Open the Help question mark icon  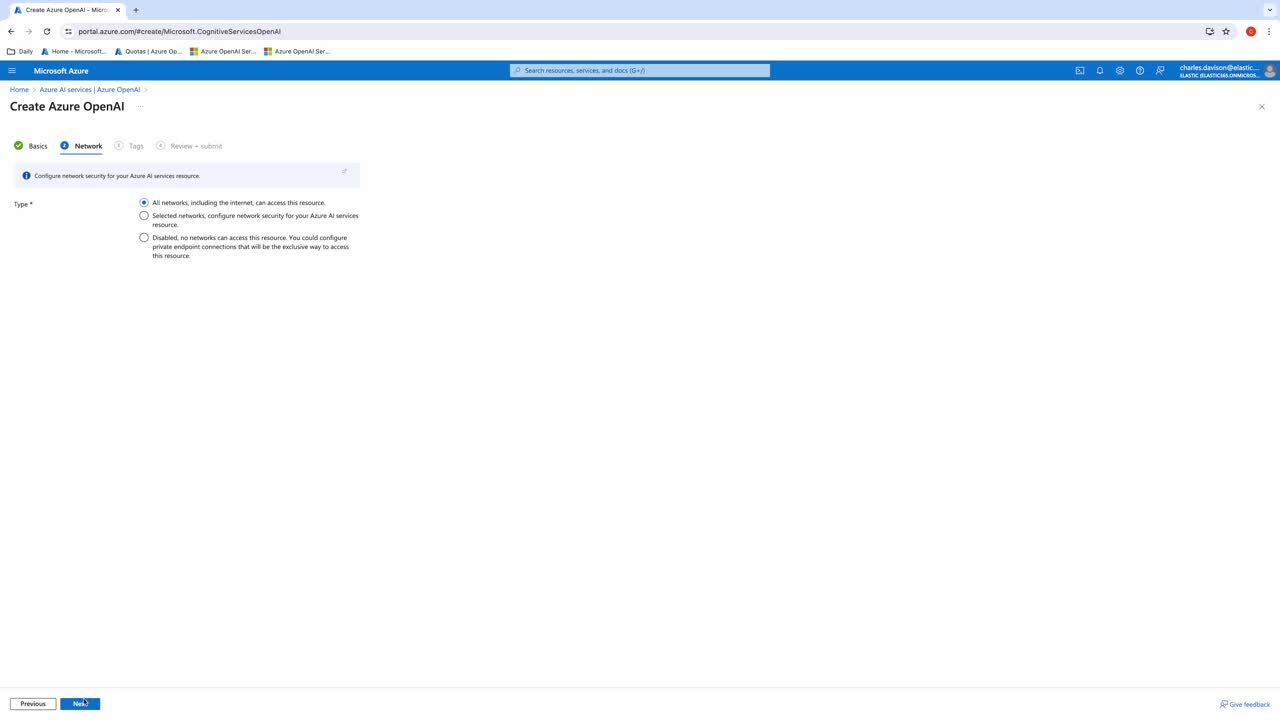tap(1140, 71)
